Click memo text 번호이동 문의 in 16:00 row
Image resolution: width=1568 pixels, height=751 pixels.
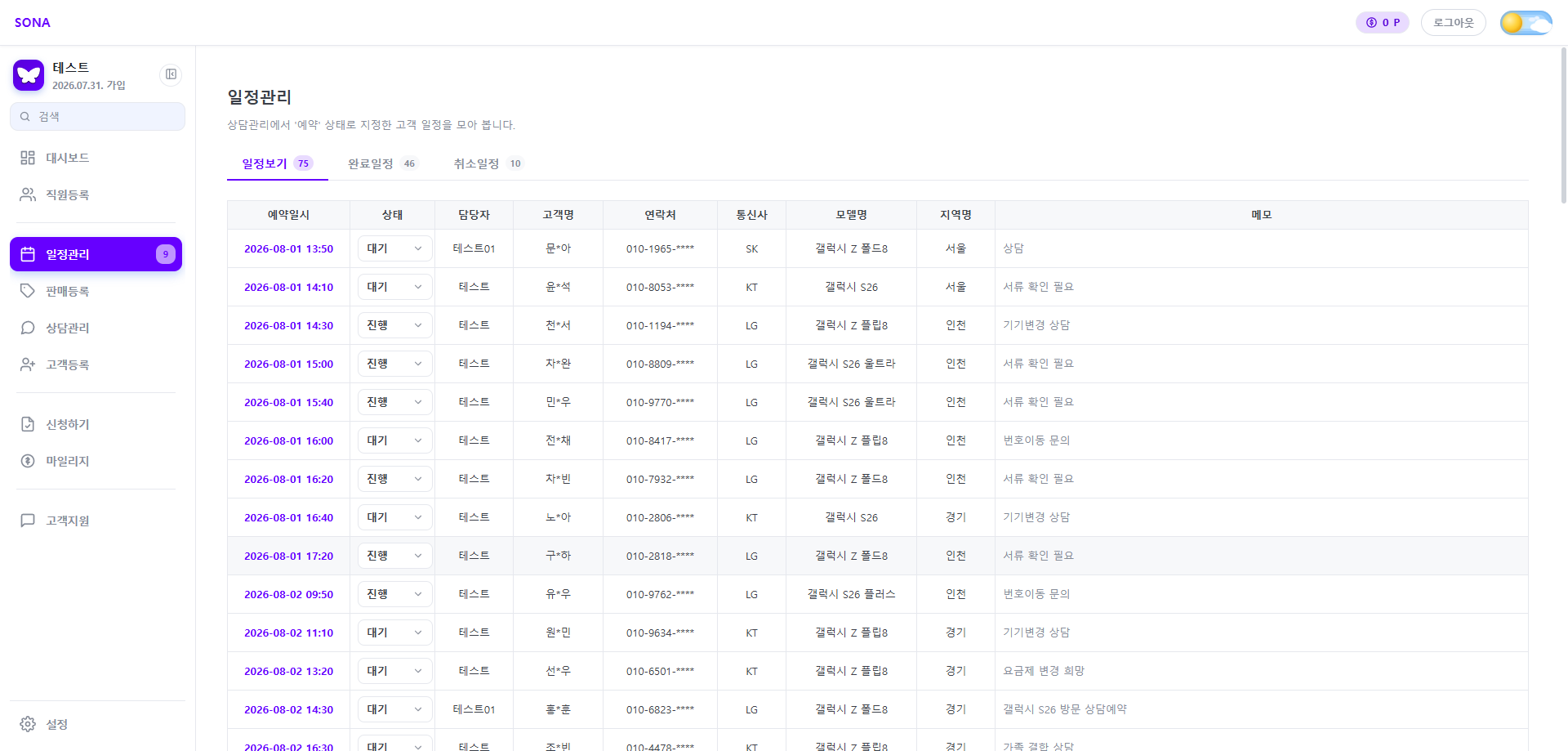[x=1036, y=440]
